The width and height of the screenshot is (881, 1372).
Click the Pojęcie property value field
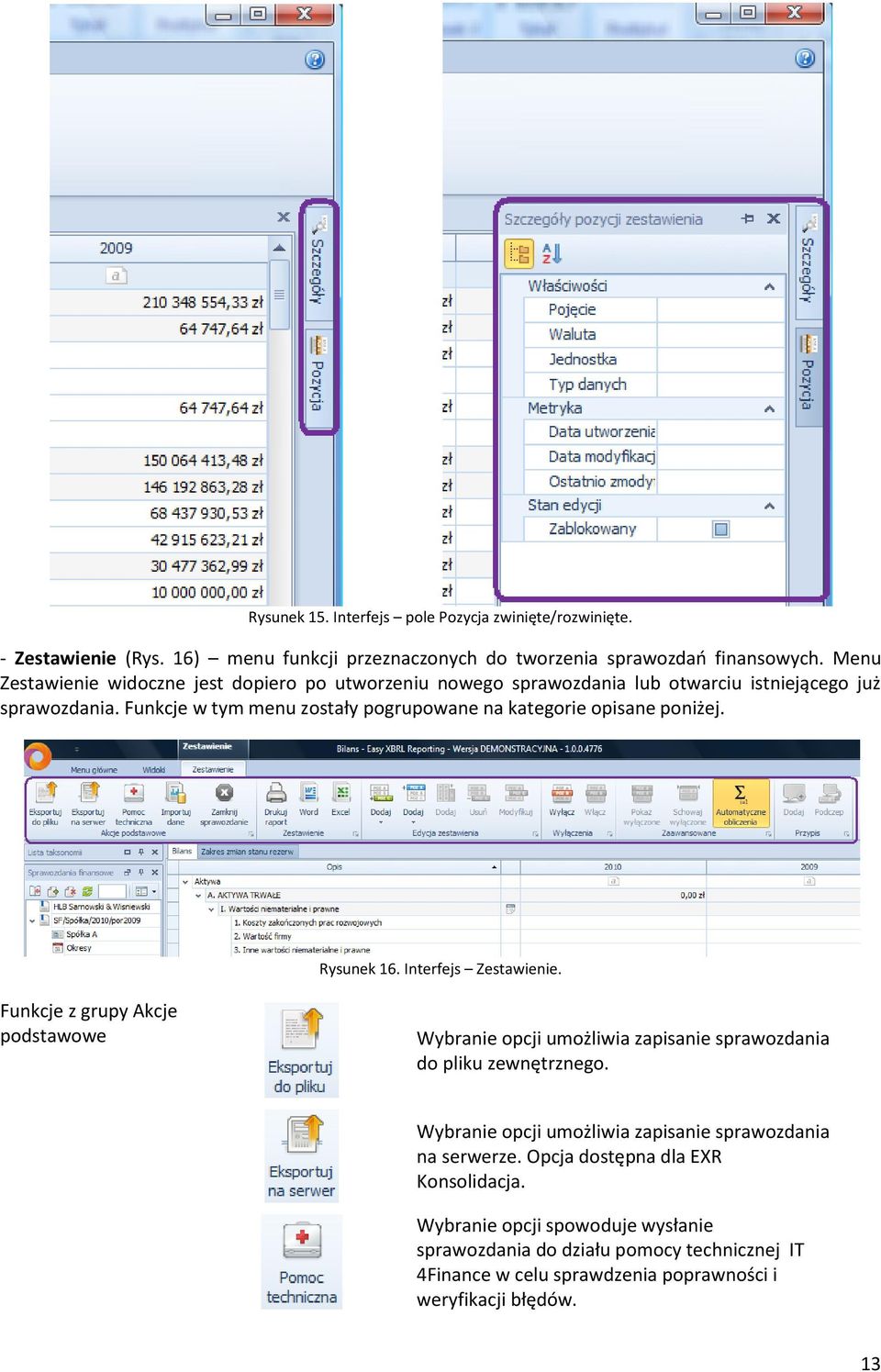click(720, 310)
